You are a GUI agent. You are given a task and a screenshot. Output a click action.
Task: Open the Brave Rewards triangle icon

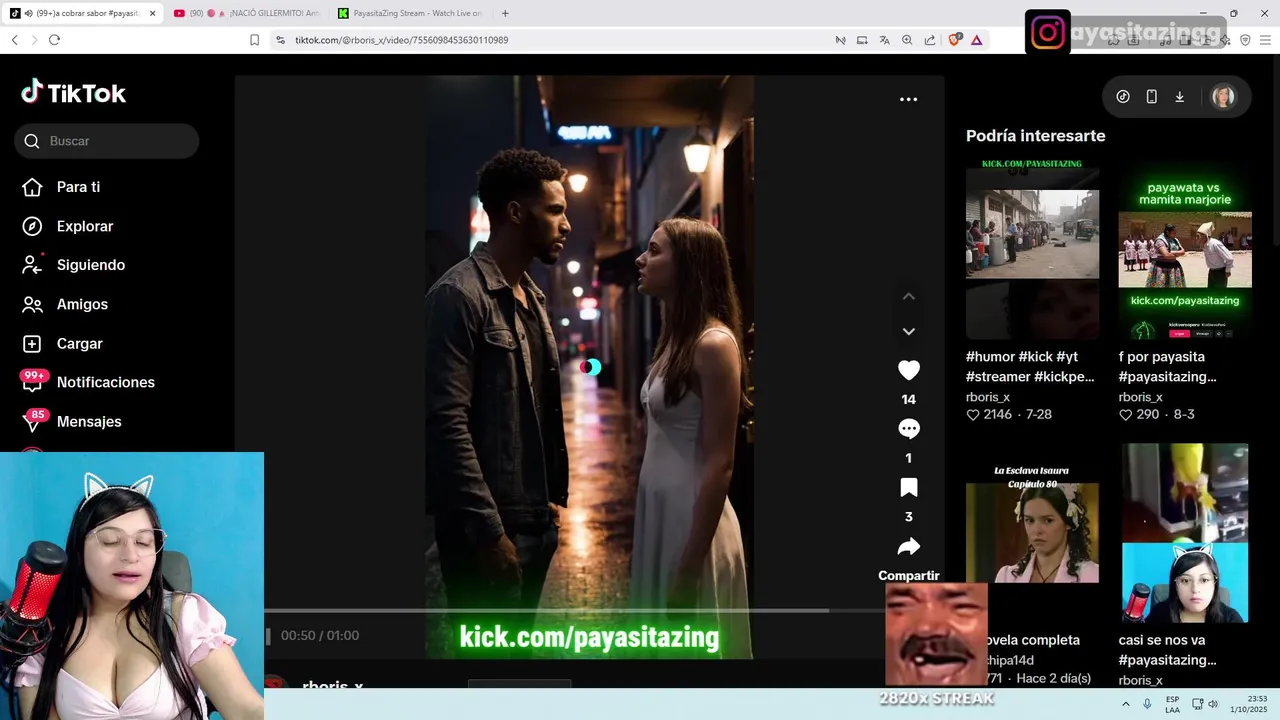976,40
